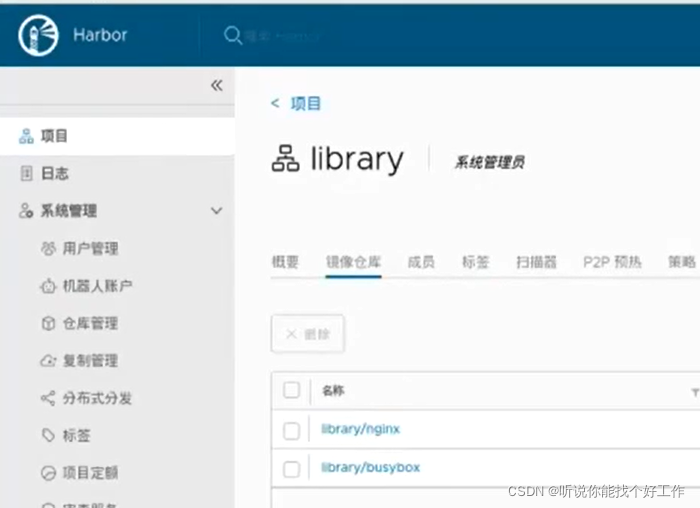This screenshot has height=508, width=700.
Task: Check the library/nginx row checkbox
Action: (x=292, y=431)
